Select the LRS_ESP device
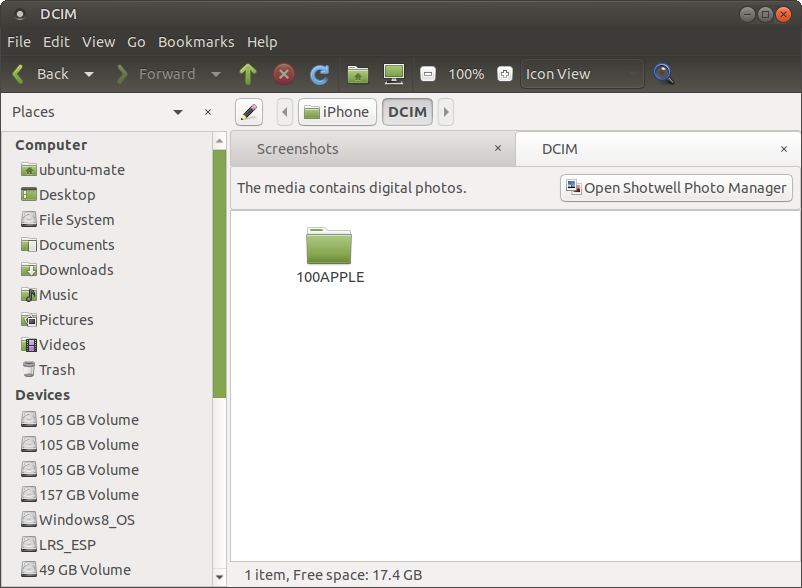This screenshot has width=802, height=588. point(58,545)
